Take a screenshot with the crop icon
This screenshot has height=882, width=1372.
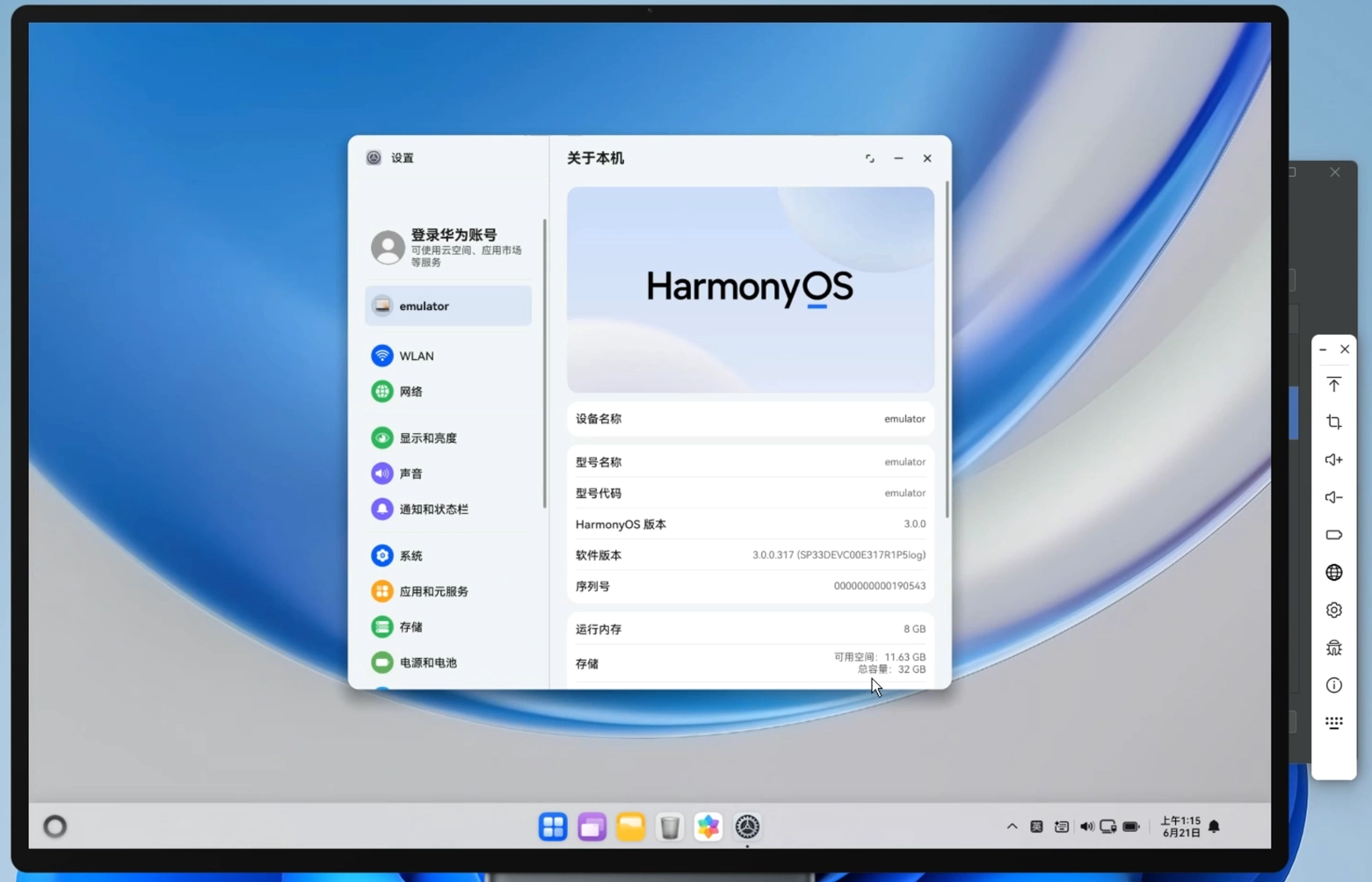1334,423
